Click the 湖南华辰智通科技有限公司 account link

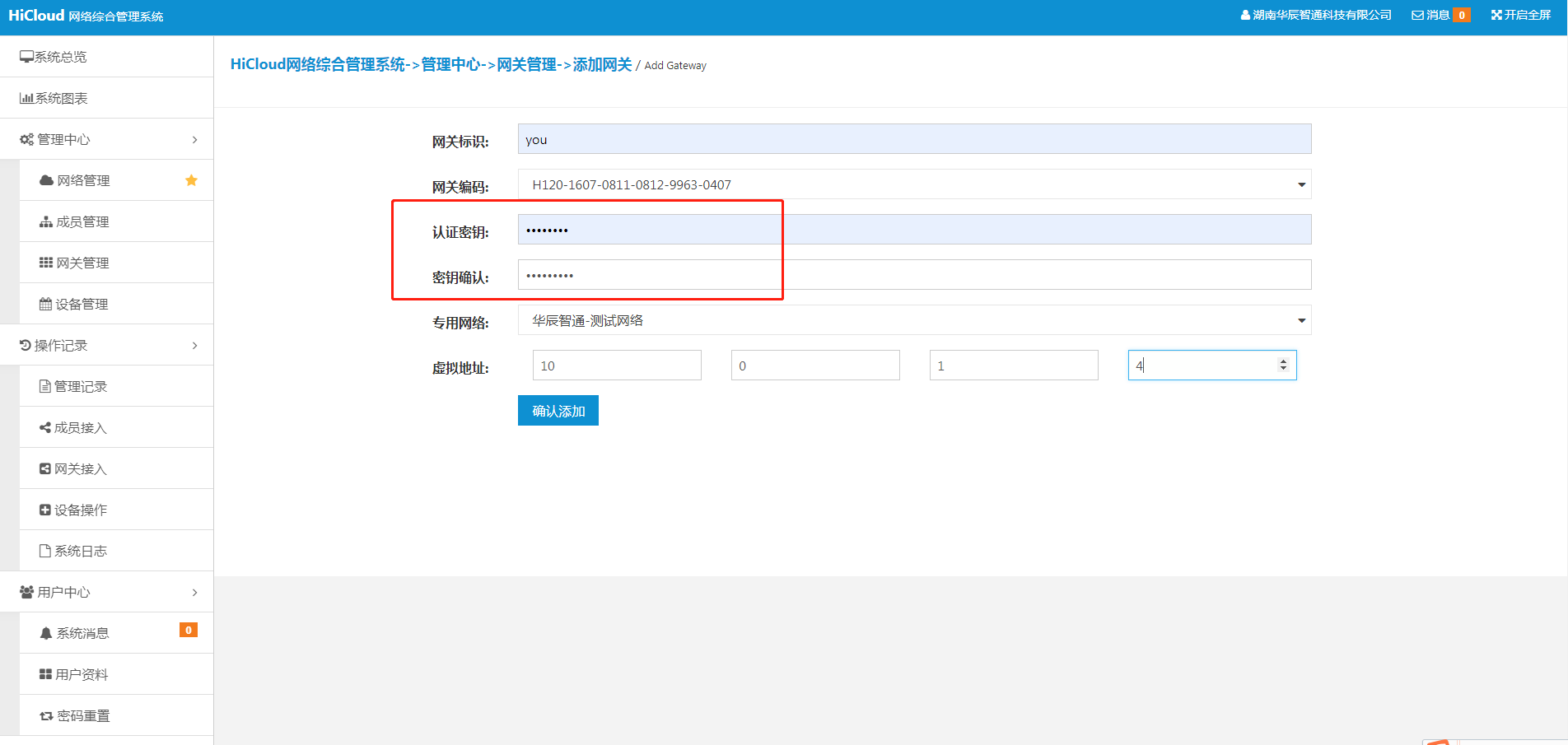click(1316, 15)
